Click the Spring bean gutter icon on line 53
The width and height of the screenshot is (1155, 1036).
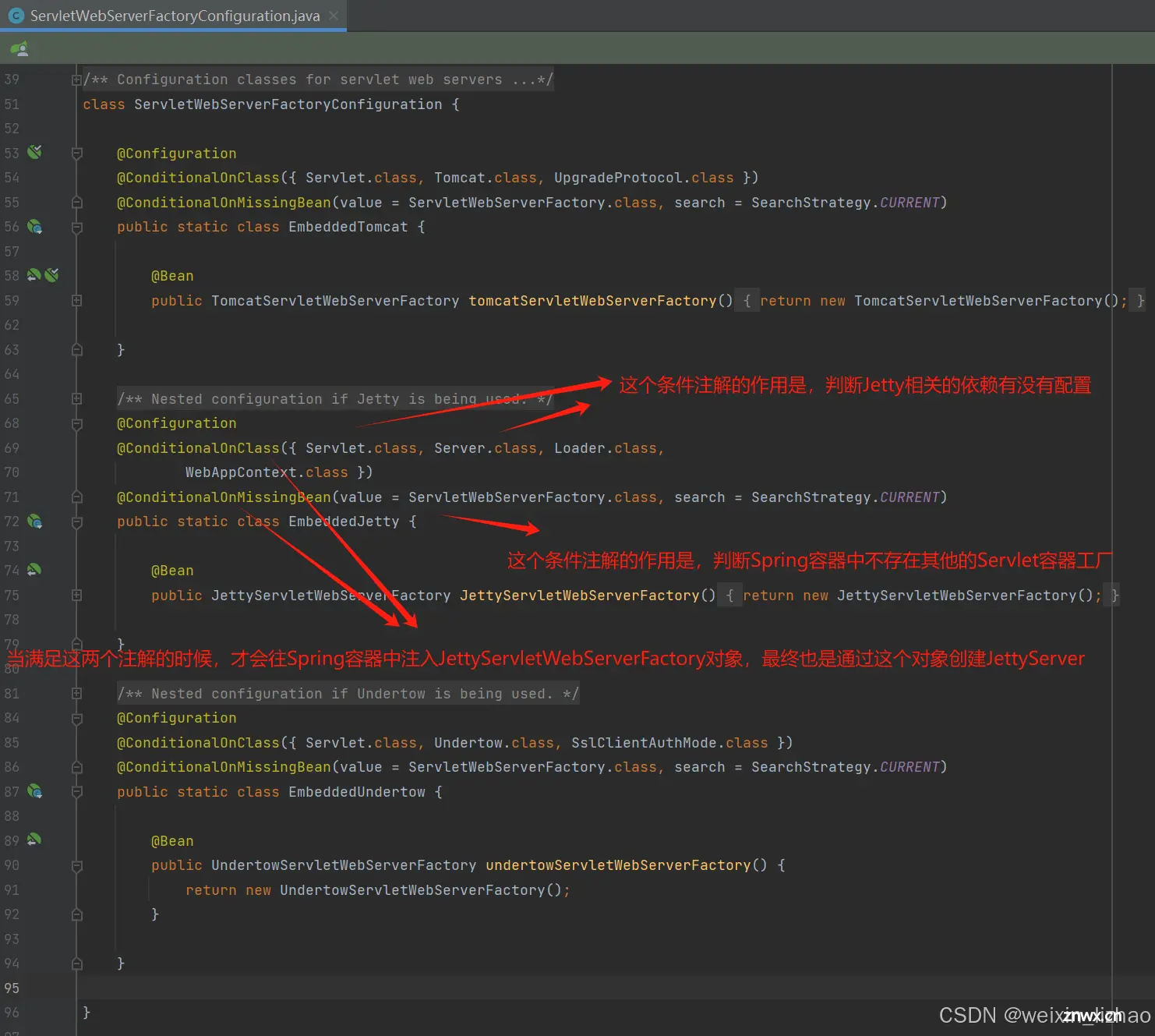pos(34,152)
